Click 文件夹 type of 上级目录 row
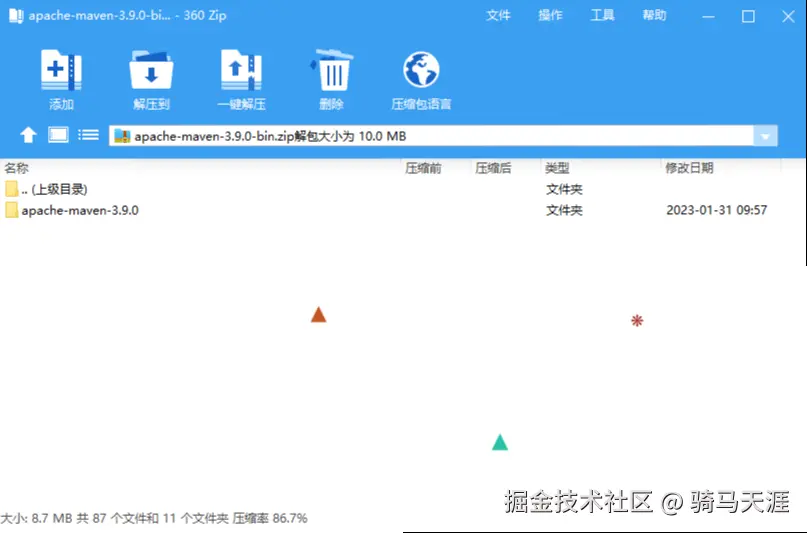Screen dimensions: 807x533 (564, 189)
